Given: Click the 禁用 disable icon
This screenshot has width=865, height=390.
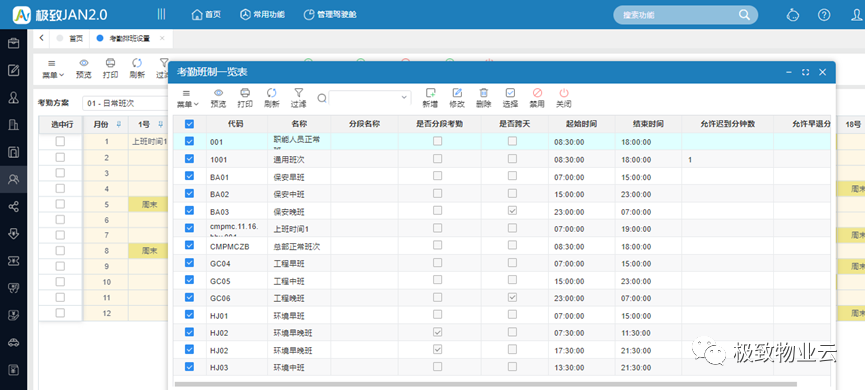Looking at the screenshot, I should (x=537, y=93).
